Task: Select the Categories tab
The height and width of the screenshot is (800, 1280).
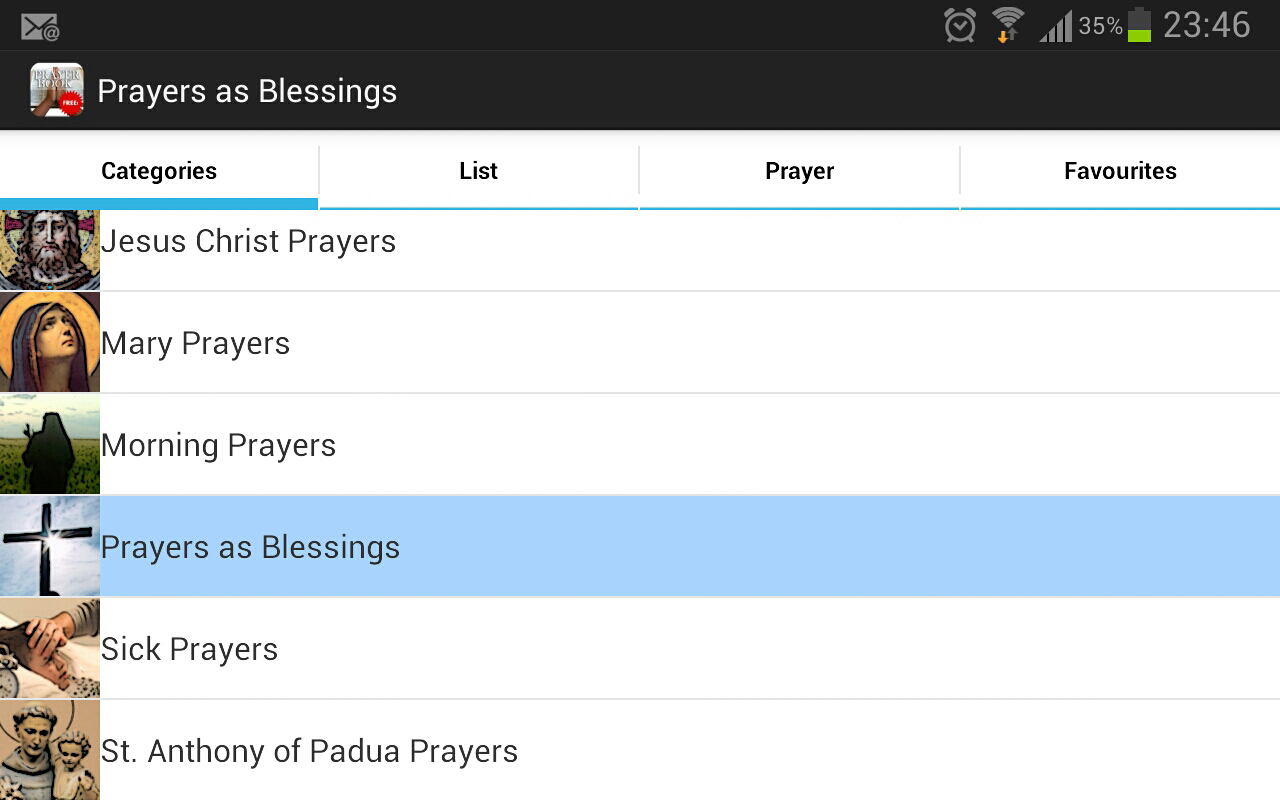Action: pyautogui.click(x=159, y=171)
